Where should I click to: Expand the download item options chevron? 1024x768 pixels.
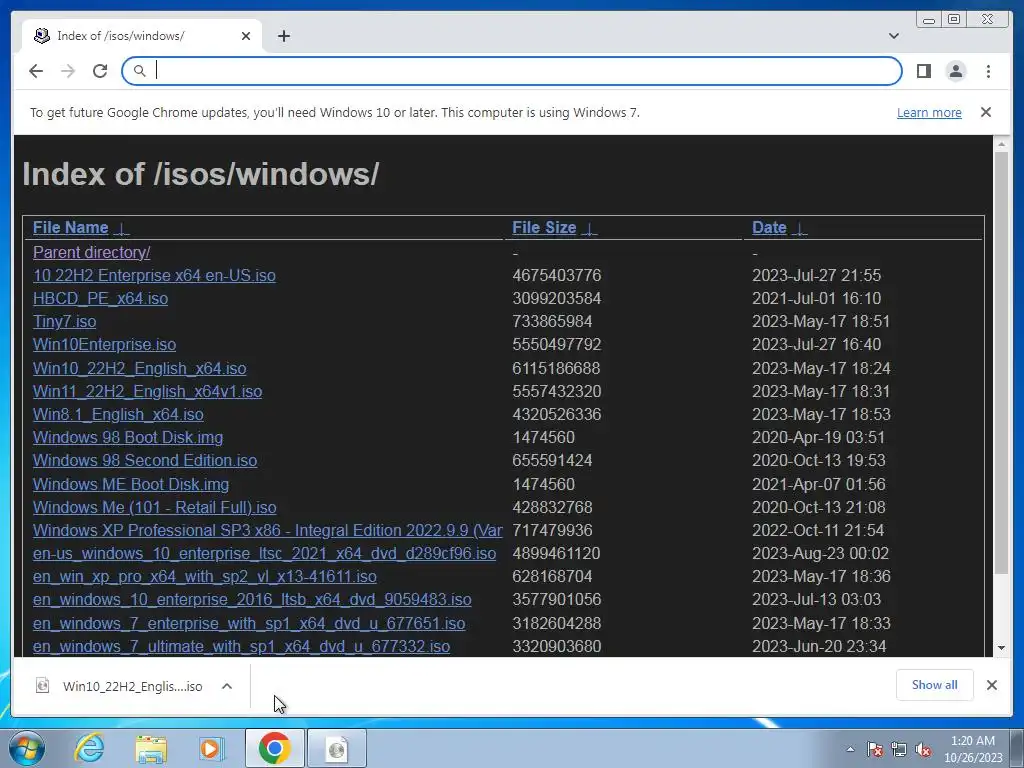(227, 686)
